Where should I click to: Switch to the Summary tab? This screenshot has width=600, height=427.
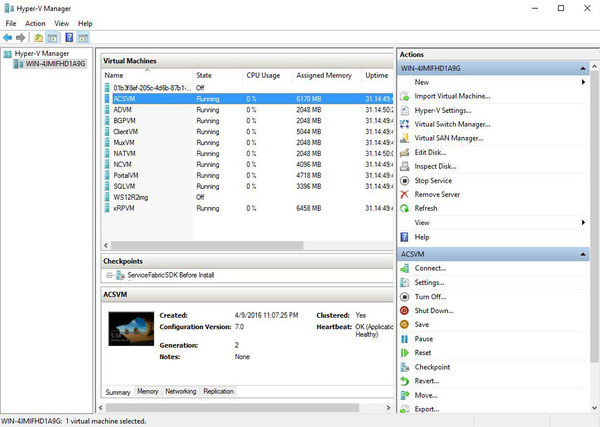point(118,392)
